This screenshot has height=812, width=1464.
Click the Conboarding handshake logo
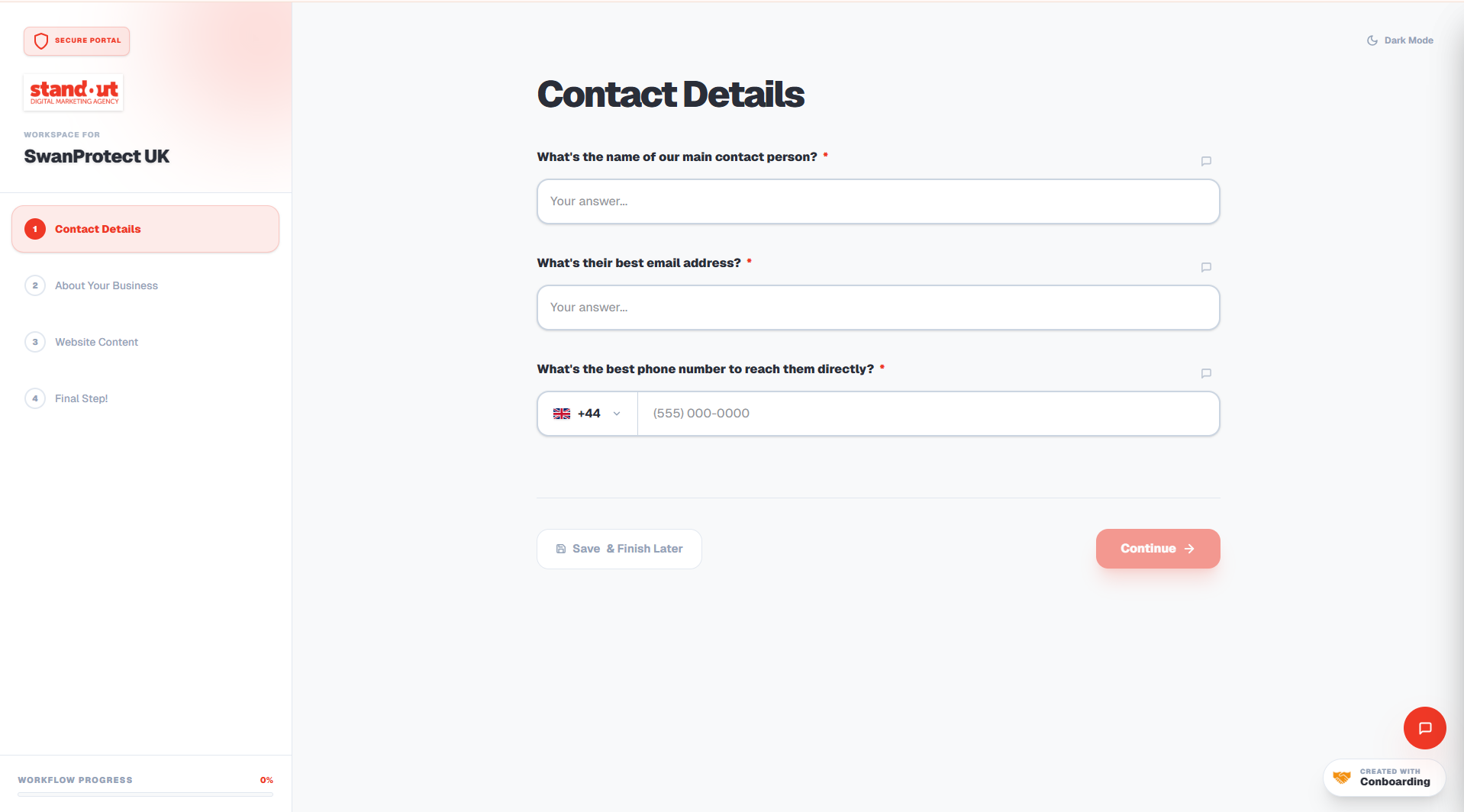[x=1342, y=778]
